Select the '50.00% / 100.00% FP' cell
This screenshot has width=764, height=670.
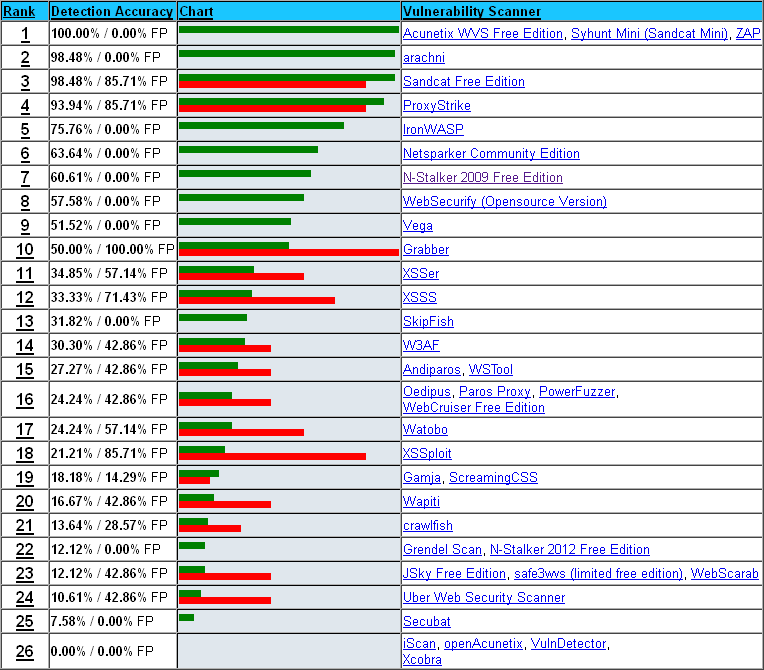(x=113, y=249)
